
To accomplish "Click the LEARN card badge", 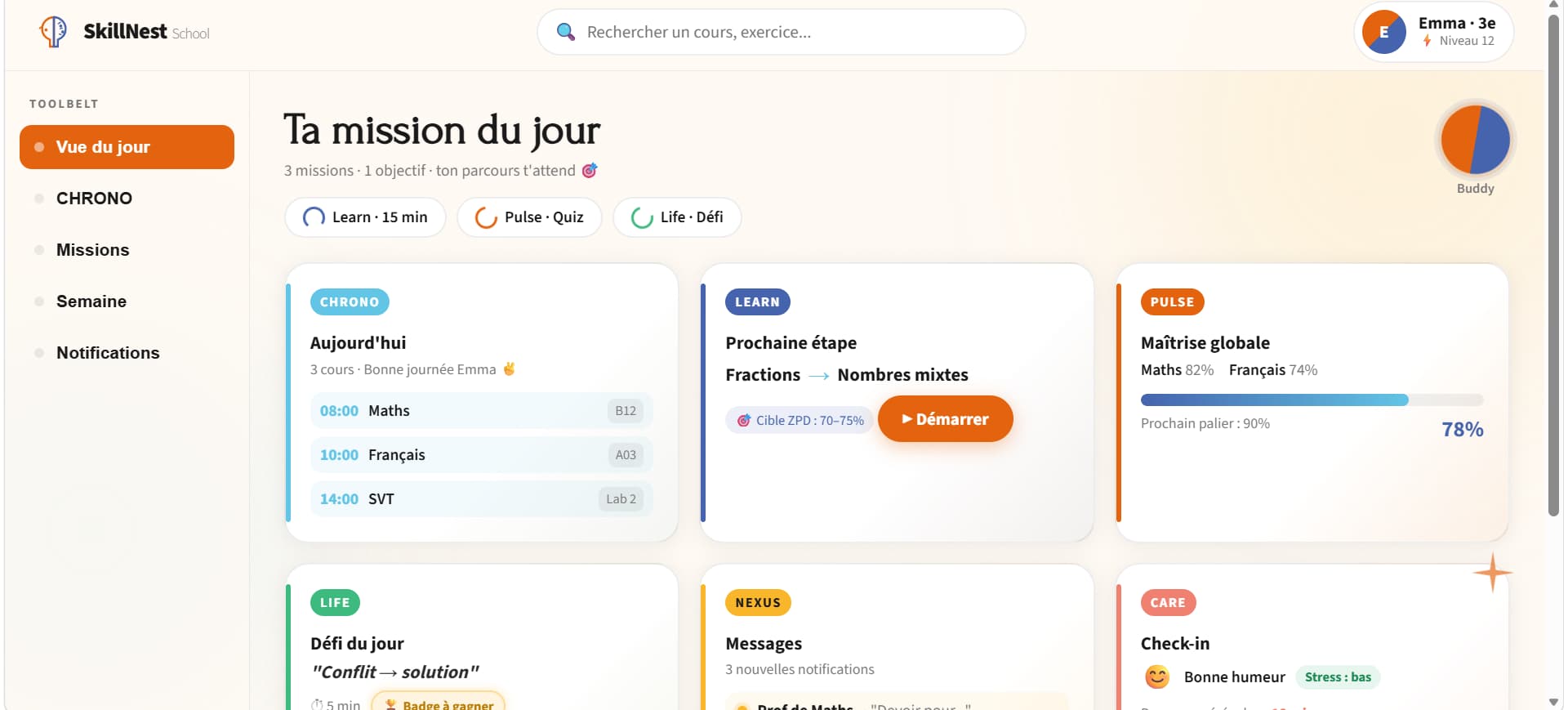I will click(758, 302).
